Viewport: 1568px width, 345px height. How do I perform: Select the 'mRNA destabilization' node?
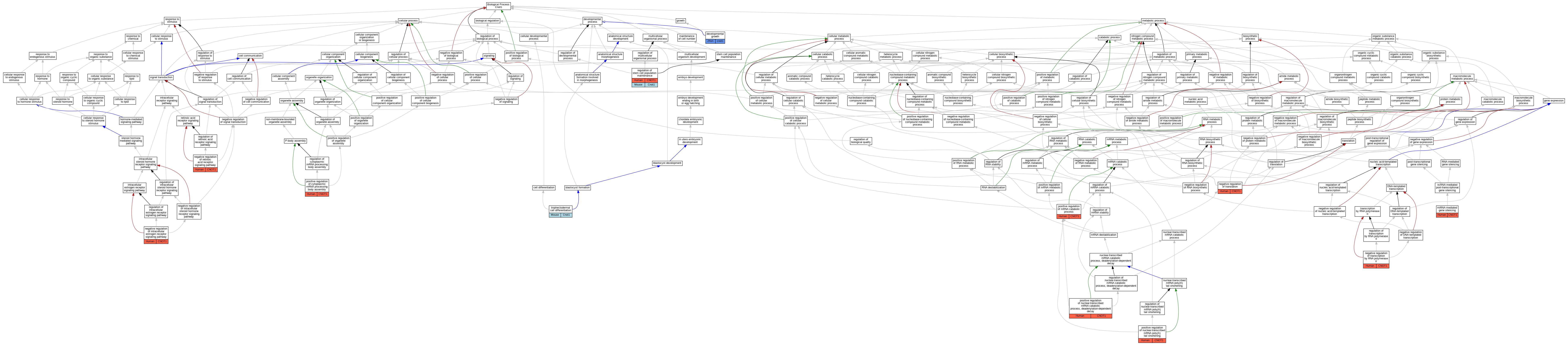click(x=1104, y=235)
